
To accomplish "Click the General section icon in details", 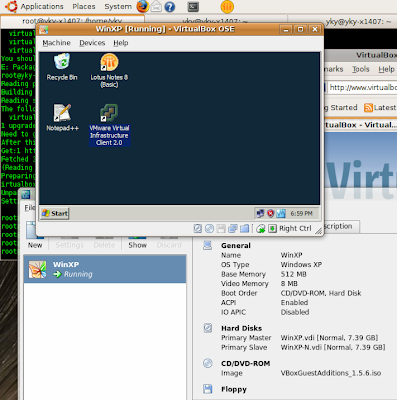I will (208, 246).
